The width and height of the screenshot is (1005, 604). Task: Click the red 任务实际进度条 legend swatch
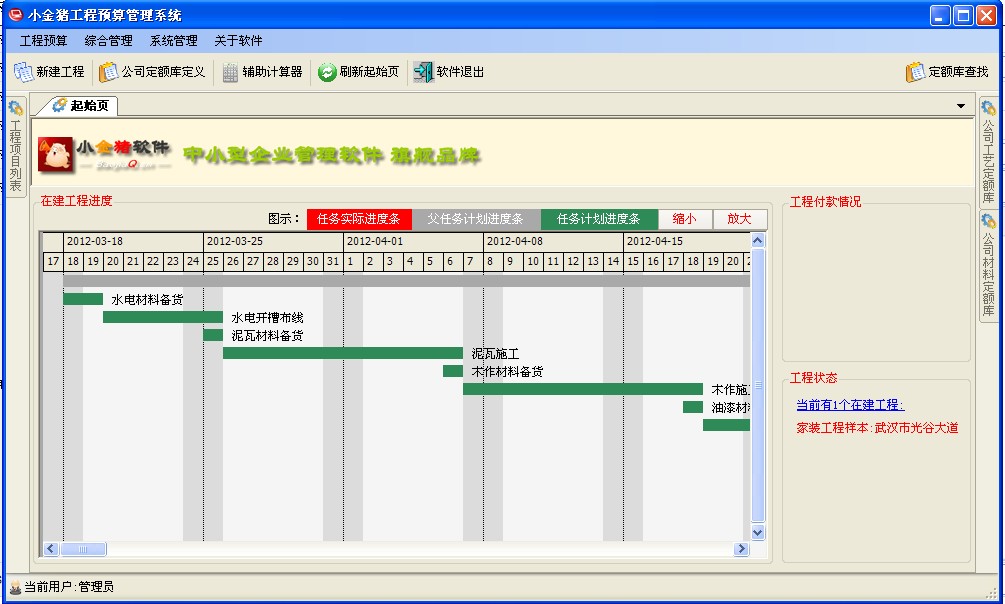pos(359,219)
